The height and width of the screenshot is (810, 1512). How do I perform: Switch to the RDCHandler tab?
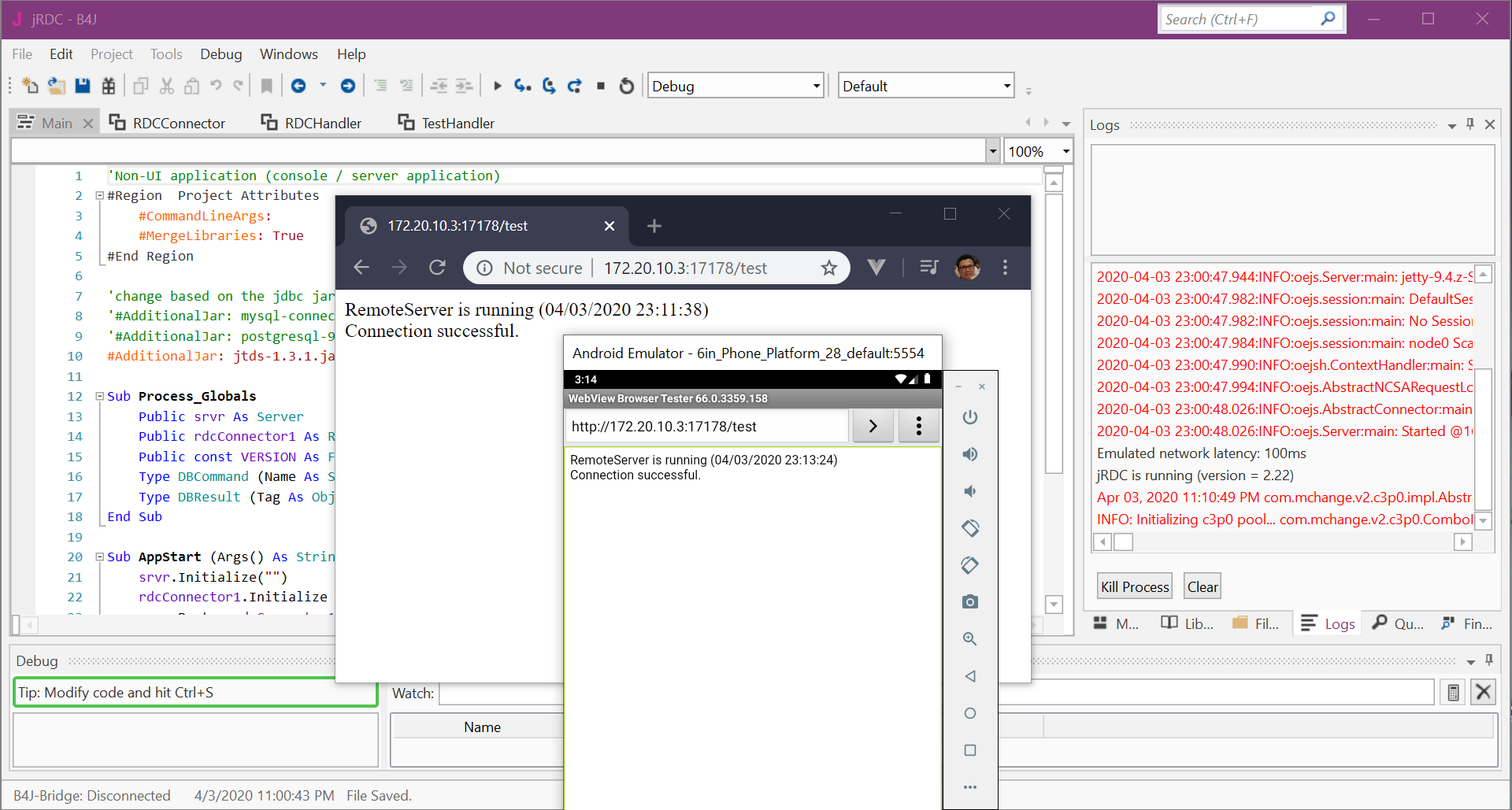[311, 123]
